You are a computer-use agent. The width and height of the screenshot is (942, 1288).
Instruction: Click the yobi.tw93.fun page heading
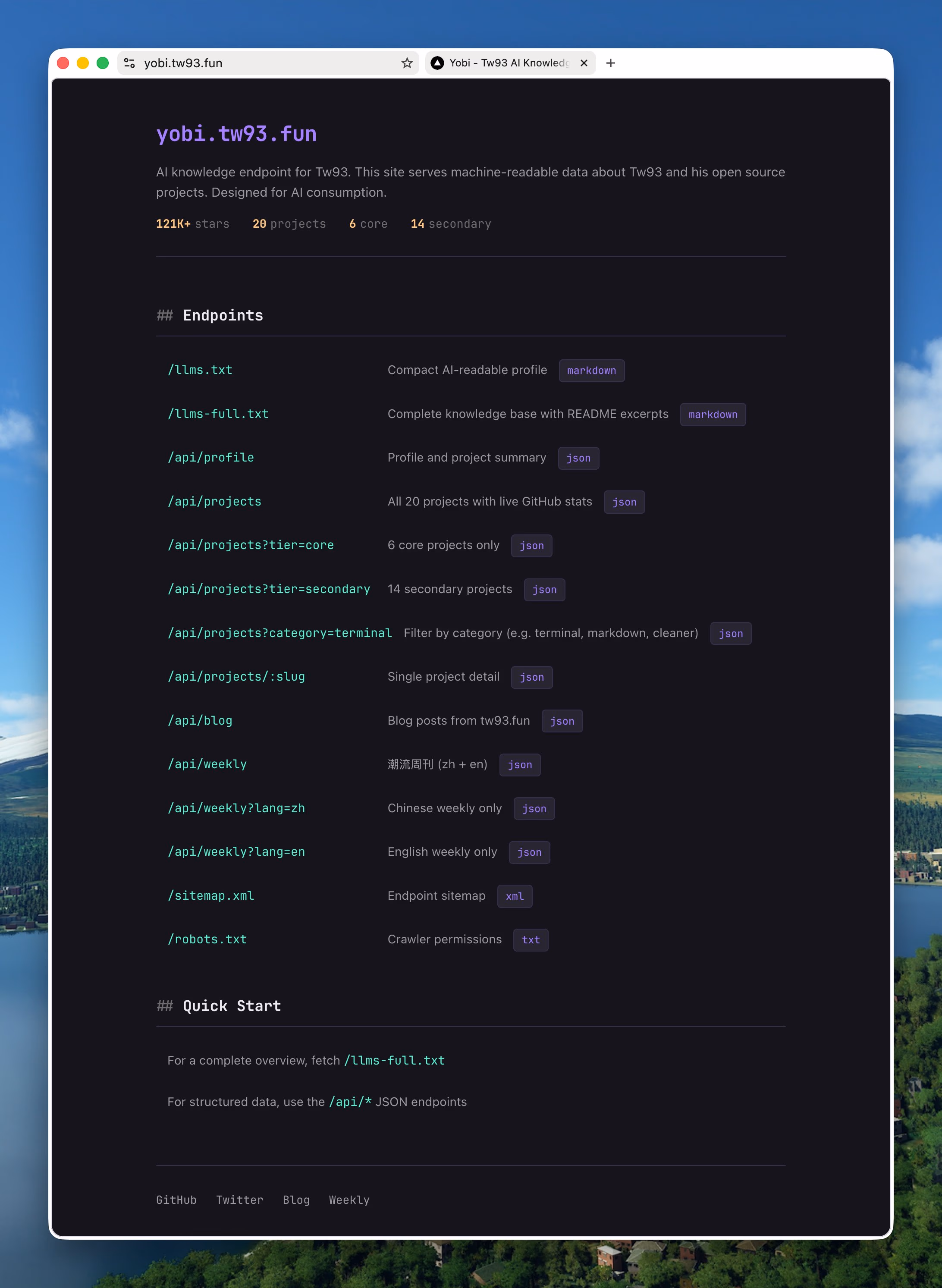point(237,134)
